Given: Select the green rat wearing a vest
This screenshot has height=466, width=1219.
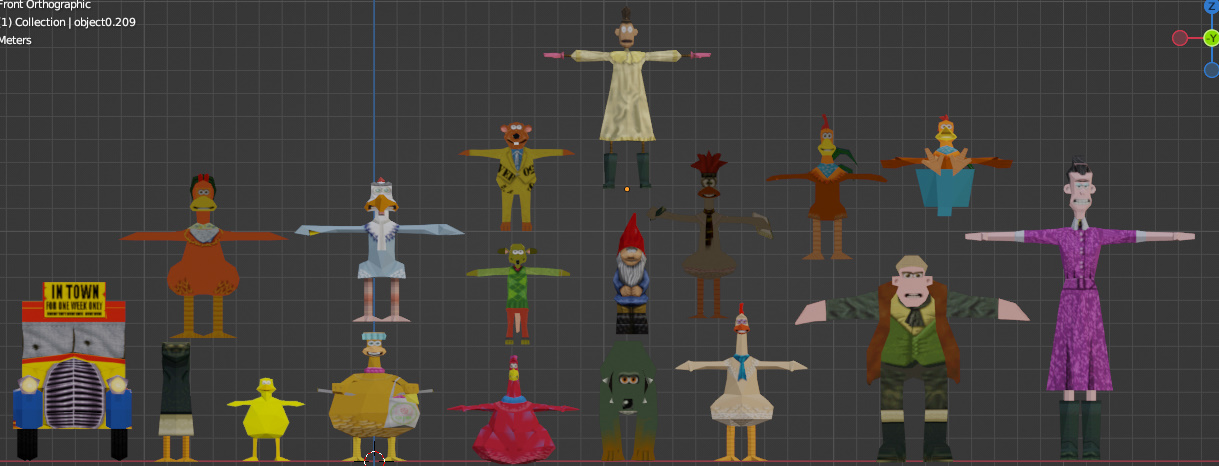Looking at the screenshot, I should (x=517, y=292).
